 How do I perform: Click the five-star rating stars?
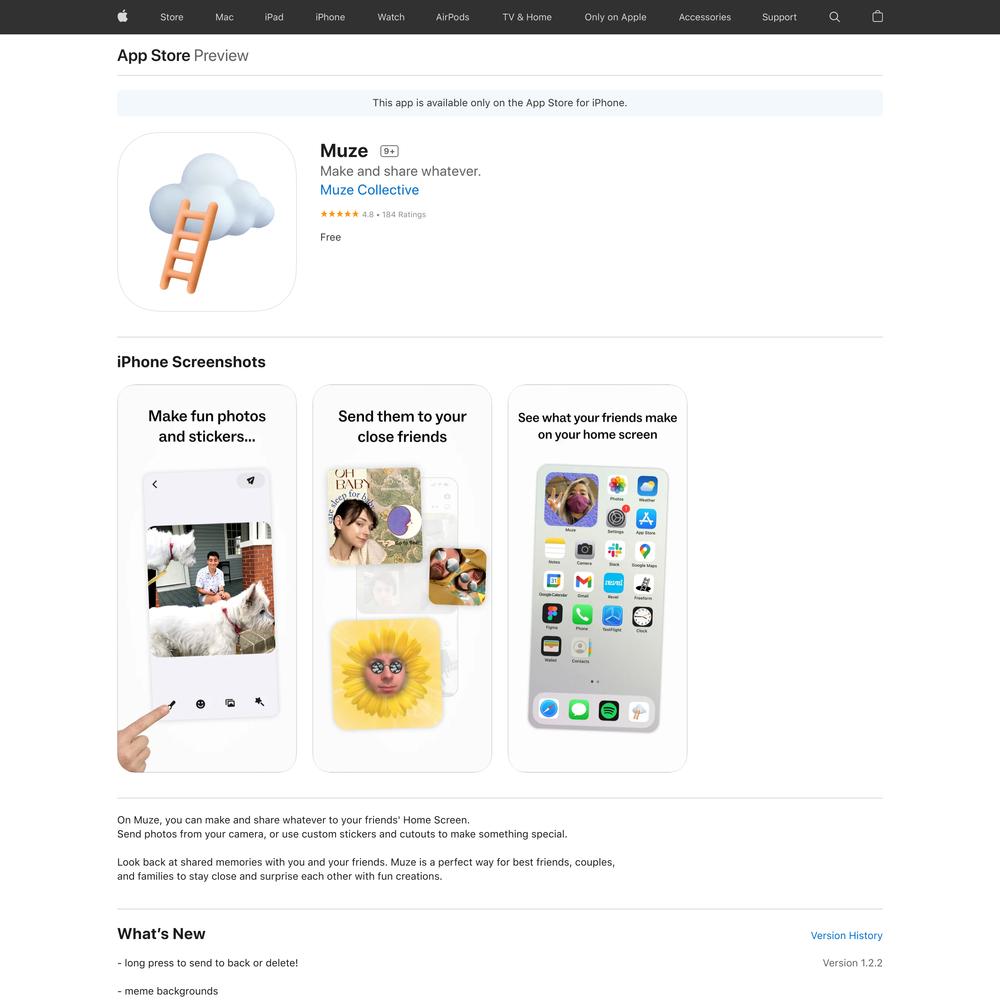point(339,214)
